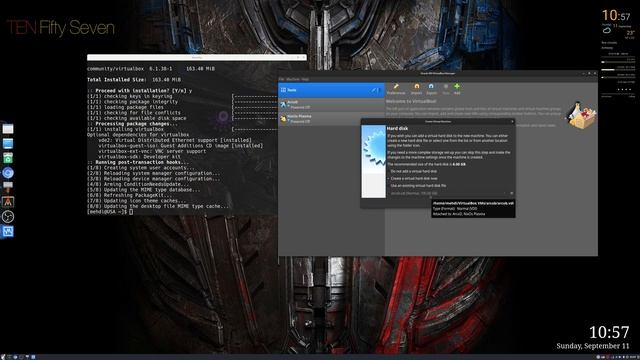
Task: Close the Create Virtual Machine dialog
Action: tap(512, 121)
